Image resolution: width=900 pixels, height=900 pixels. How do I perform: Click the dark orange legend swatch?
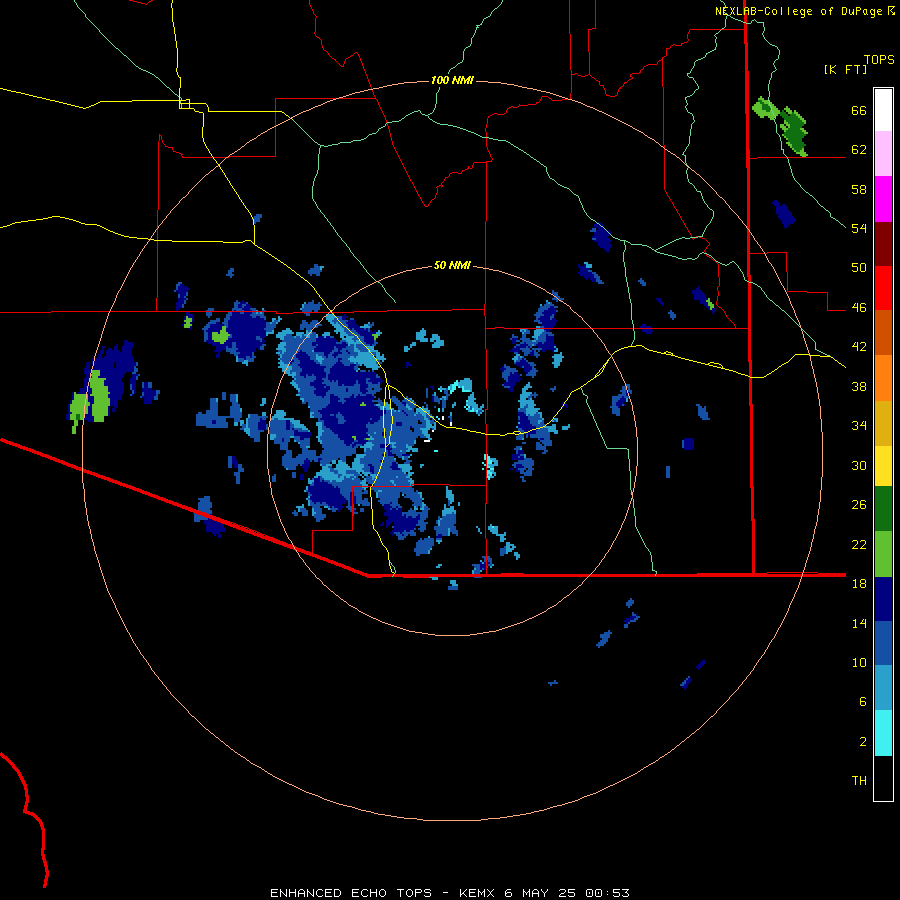click(883, 332)
